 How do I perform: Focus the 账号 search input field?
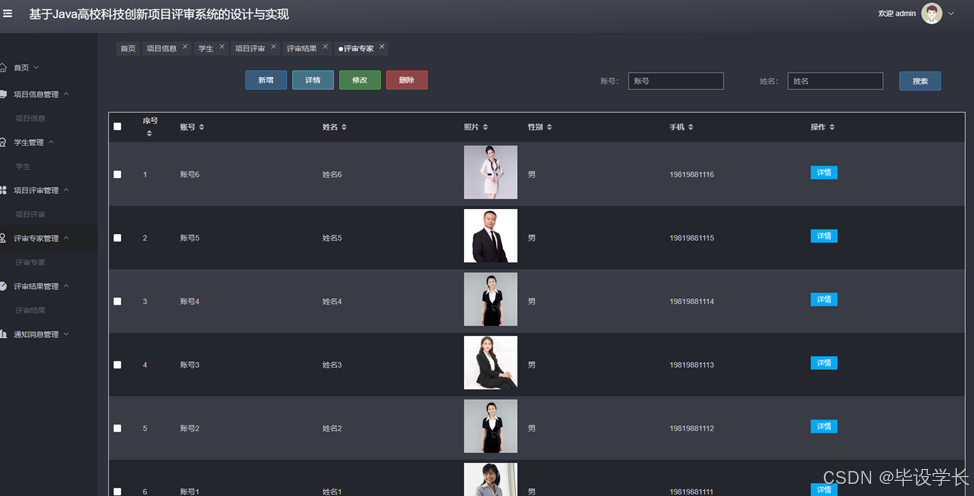pos(676,81)
